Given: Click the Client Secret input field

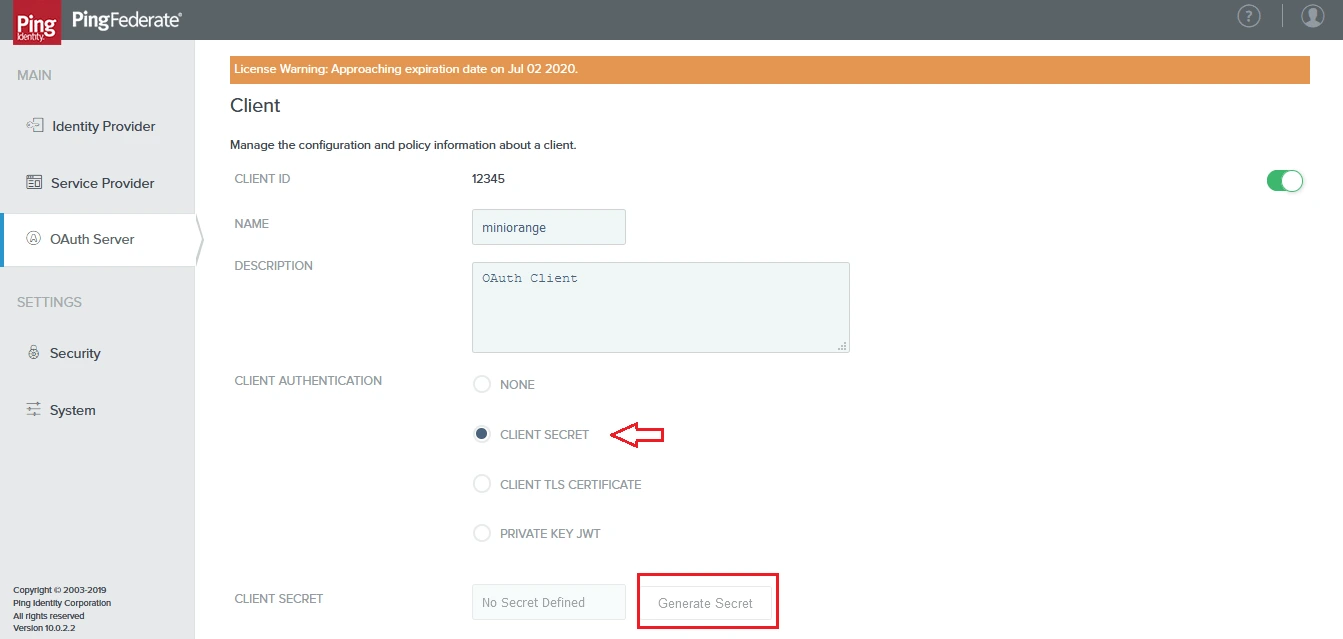Looking at the screenshot, I should (548, 602).
